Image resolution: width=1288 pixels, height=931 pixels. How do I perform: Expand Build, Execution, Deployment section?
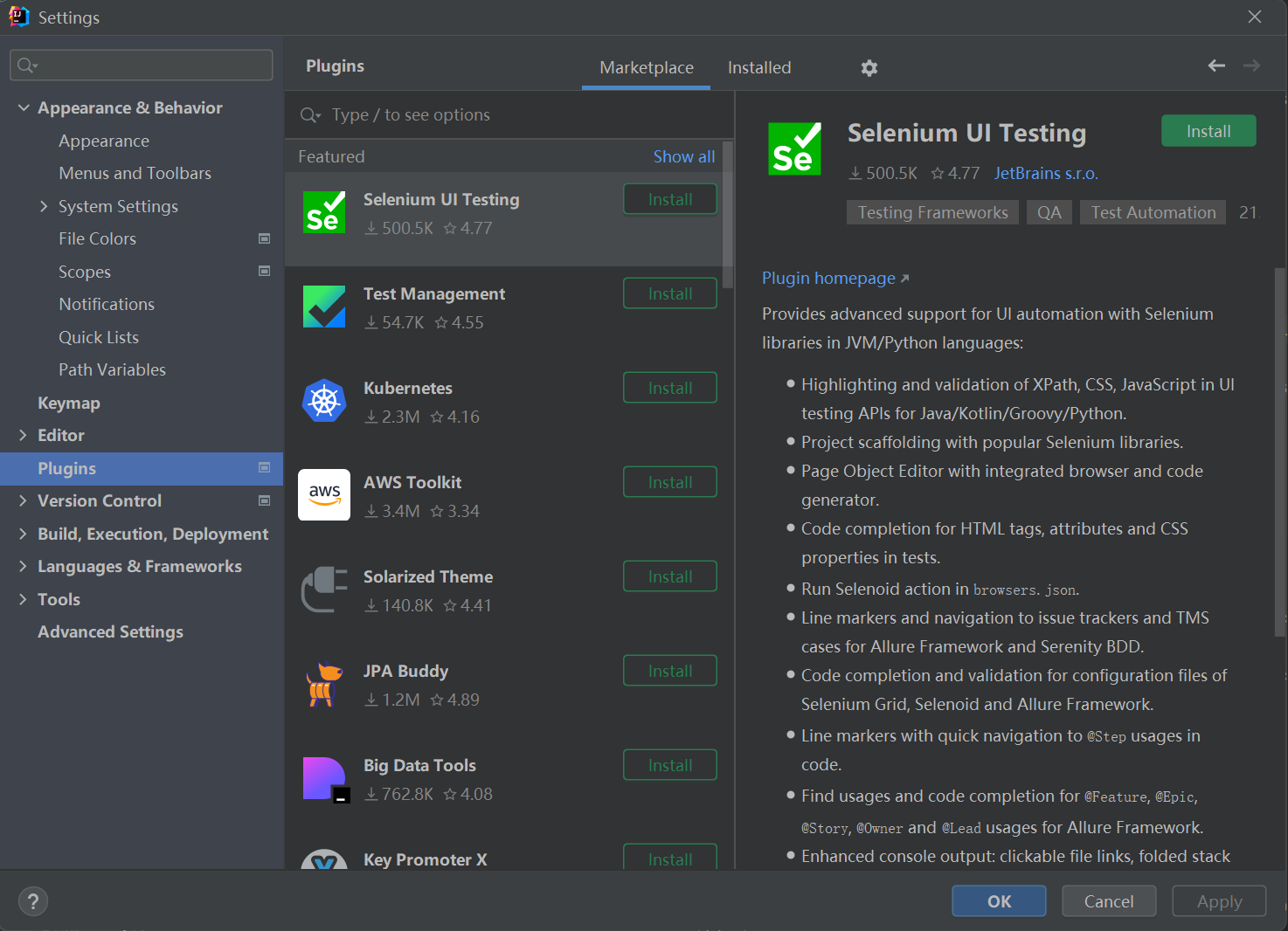(x=23, y=534)
